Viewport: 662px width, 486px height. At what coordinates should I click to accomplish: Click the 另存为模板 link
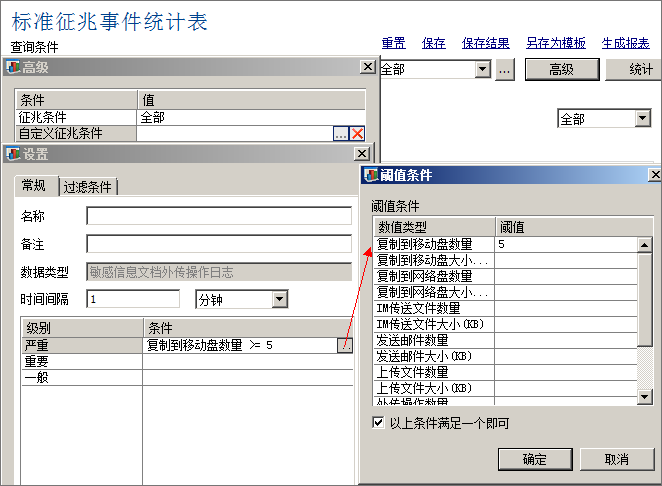pyautogui.click(x=555, y=43)
